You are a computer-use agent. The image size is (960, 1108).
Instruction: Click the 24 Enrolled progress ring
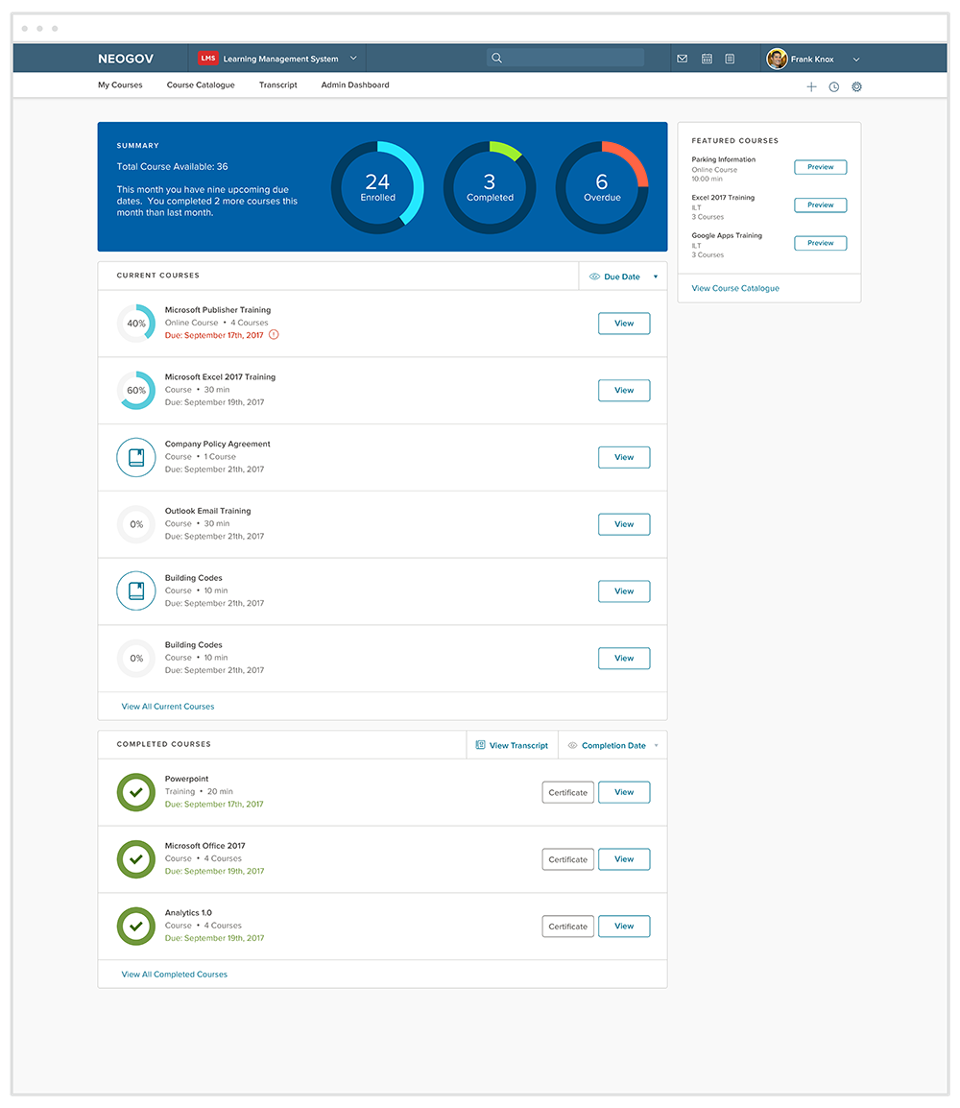[x=377, y=187]
